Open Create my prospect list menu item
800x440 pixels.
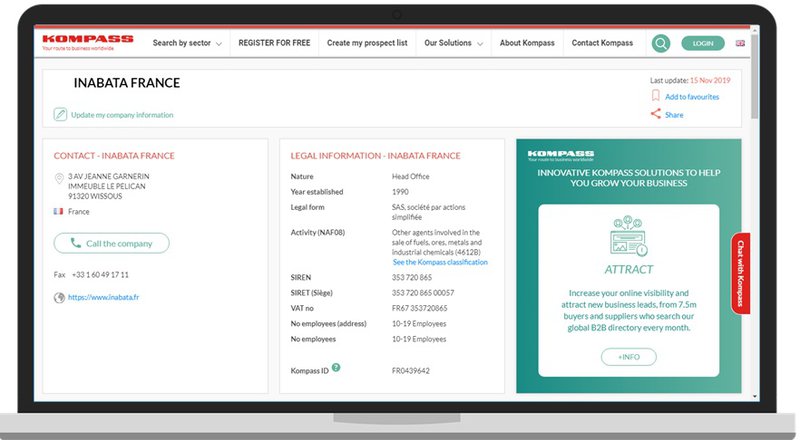click(367, 43)
